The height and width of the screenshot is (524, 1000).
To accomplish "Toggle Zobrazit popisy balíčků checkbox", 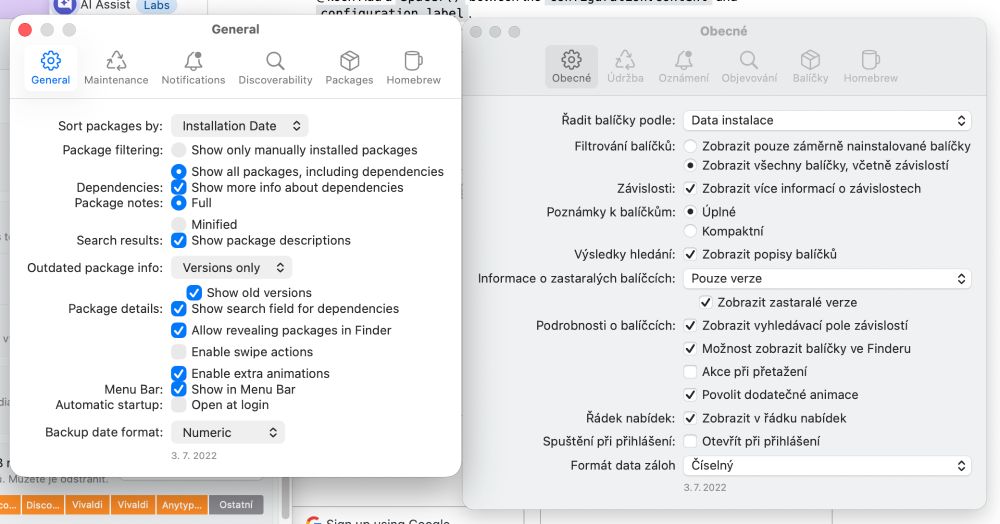I will (690, 254).
